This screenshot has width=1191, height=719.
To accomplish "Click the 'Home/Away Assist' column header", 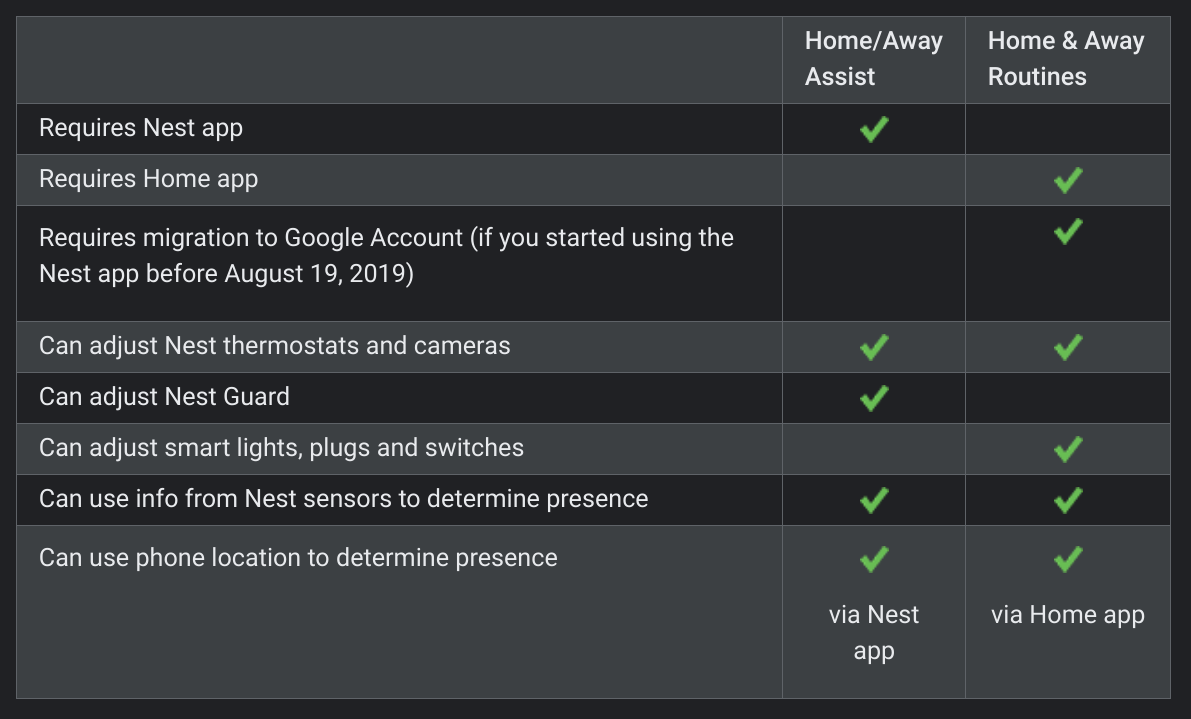I will coord(873,59).
